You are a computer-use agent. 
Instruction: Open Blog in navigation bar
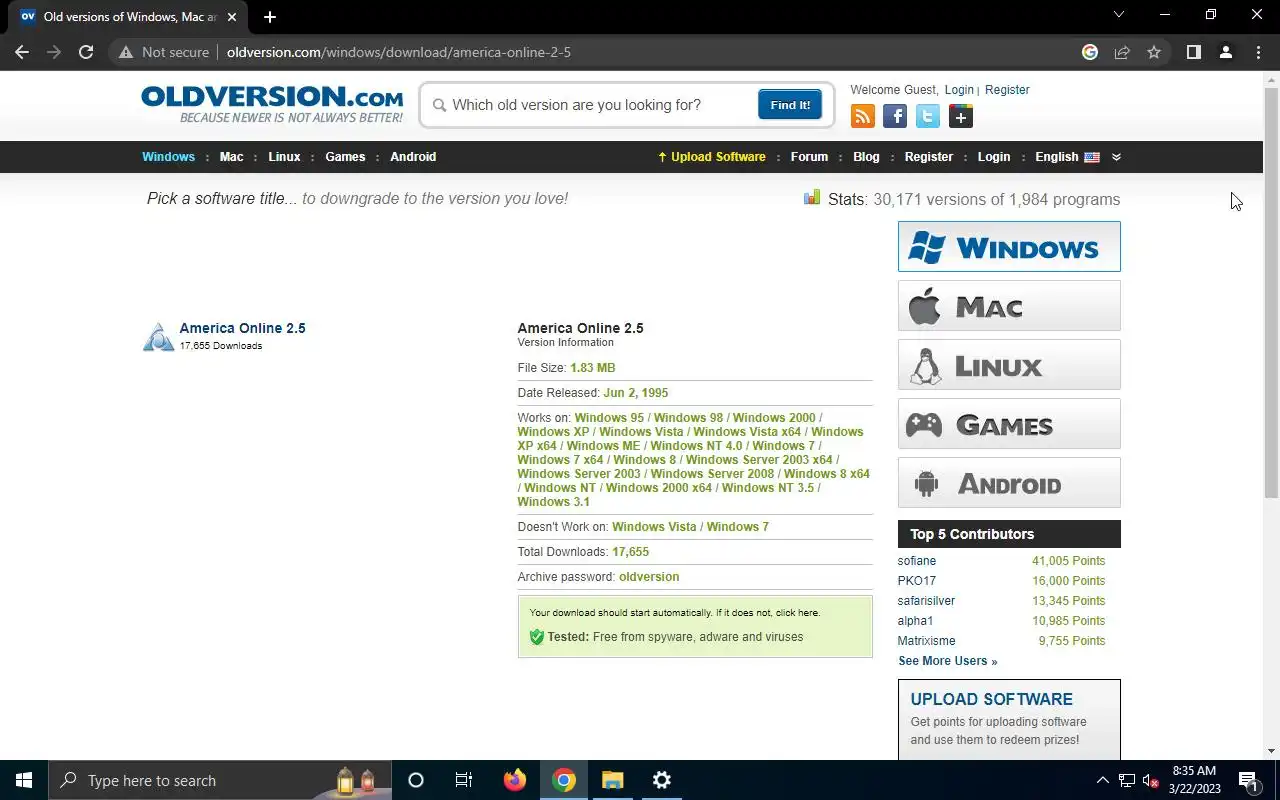(x=866, y=157)
